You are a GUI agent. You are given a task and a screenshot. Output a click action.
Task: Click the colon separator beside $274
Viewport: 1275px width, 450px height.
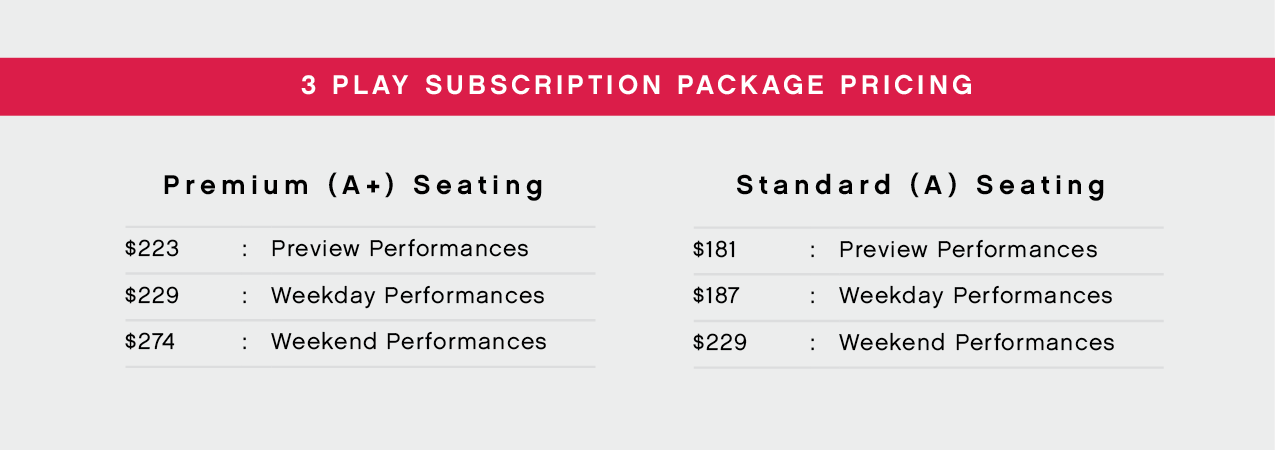(x=244, y=343)
